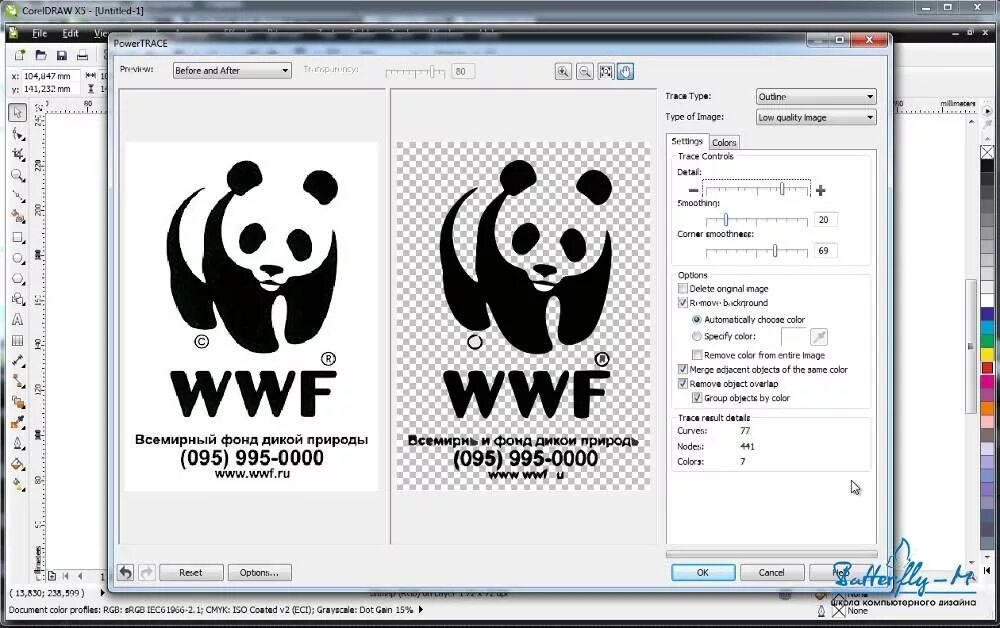Click the Save disk icon

(x=62, y=55)
